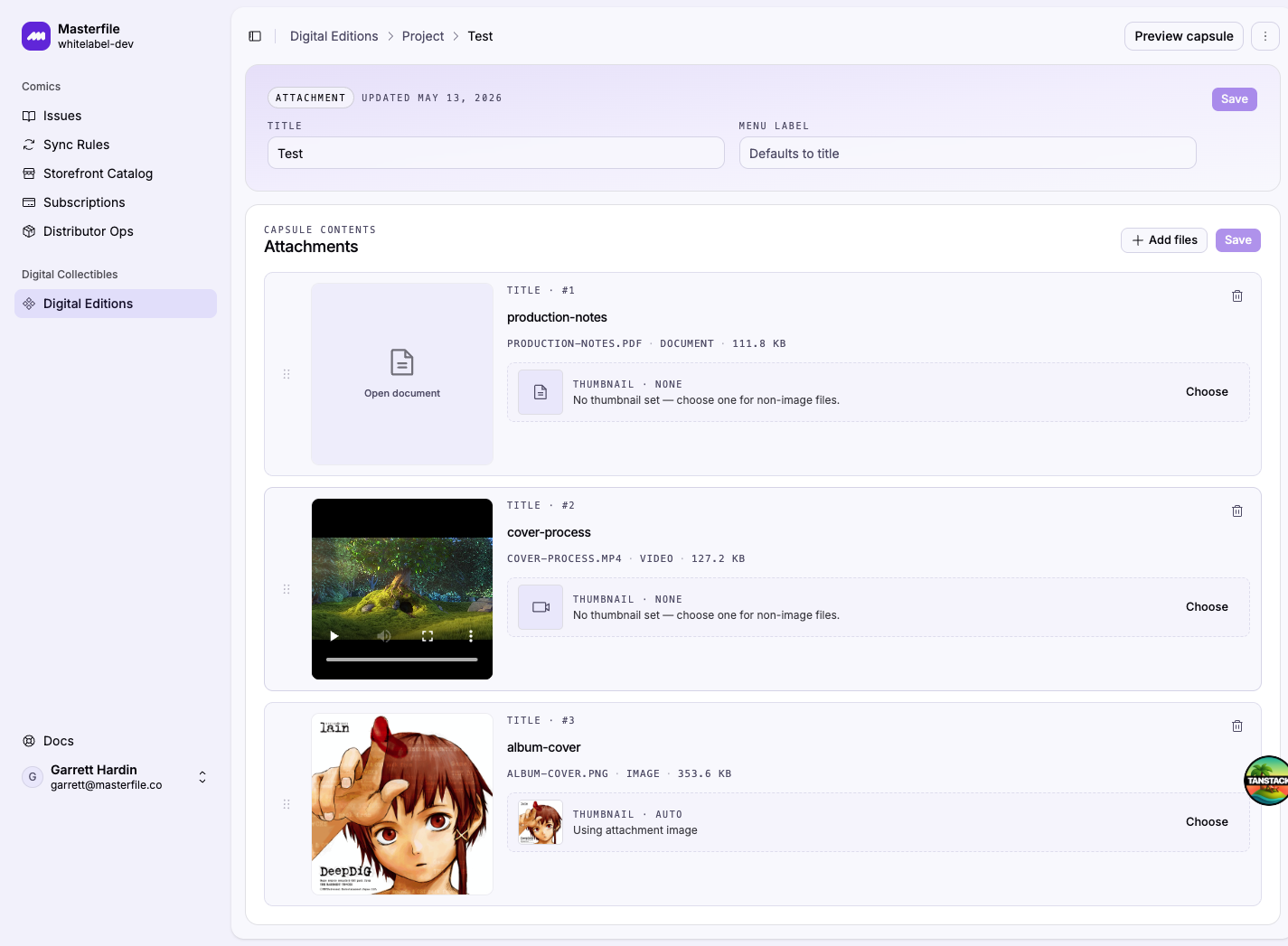The height and width of the screenshot is (946, 1288).
Task: Click the video thumbnail placeholder icon for cover-process
Action: coord(541,607)
